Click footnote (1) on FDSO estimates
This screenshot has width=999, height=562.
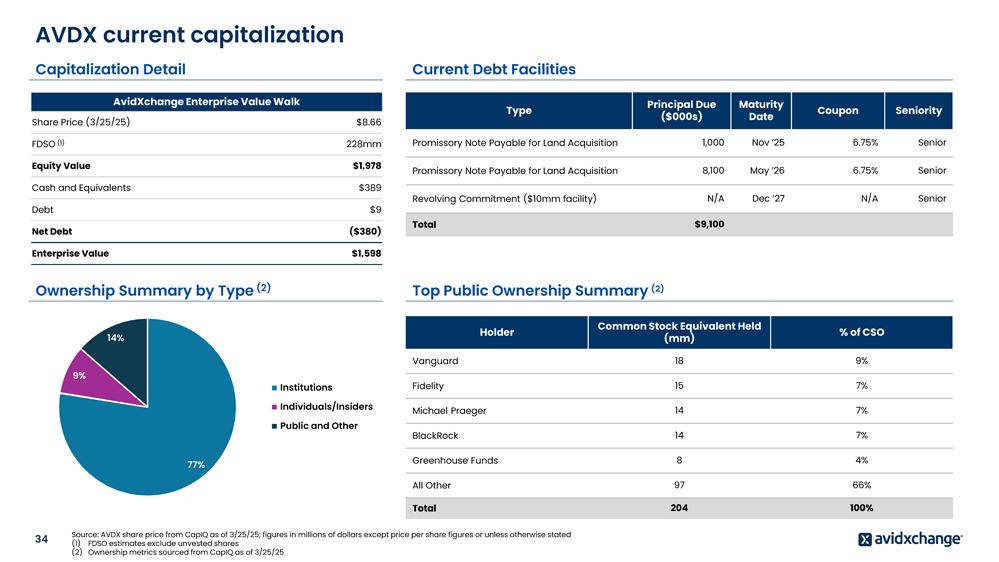(155, 544)
